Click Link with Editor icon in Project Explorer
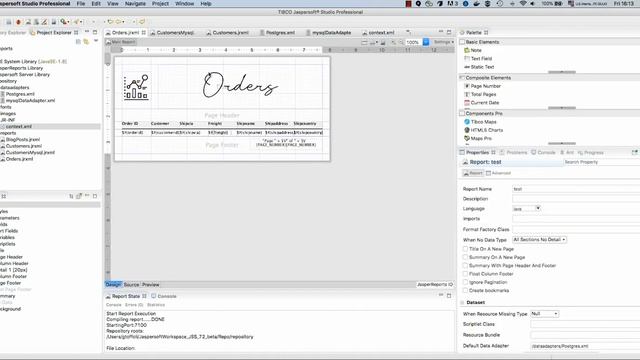Screen dimensions: 640x360 (86, 42)
